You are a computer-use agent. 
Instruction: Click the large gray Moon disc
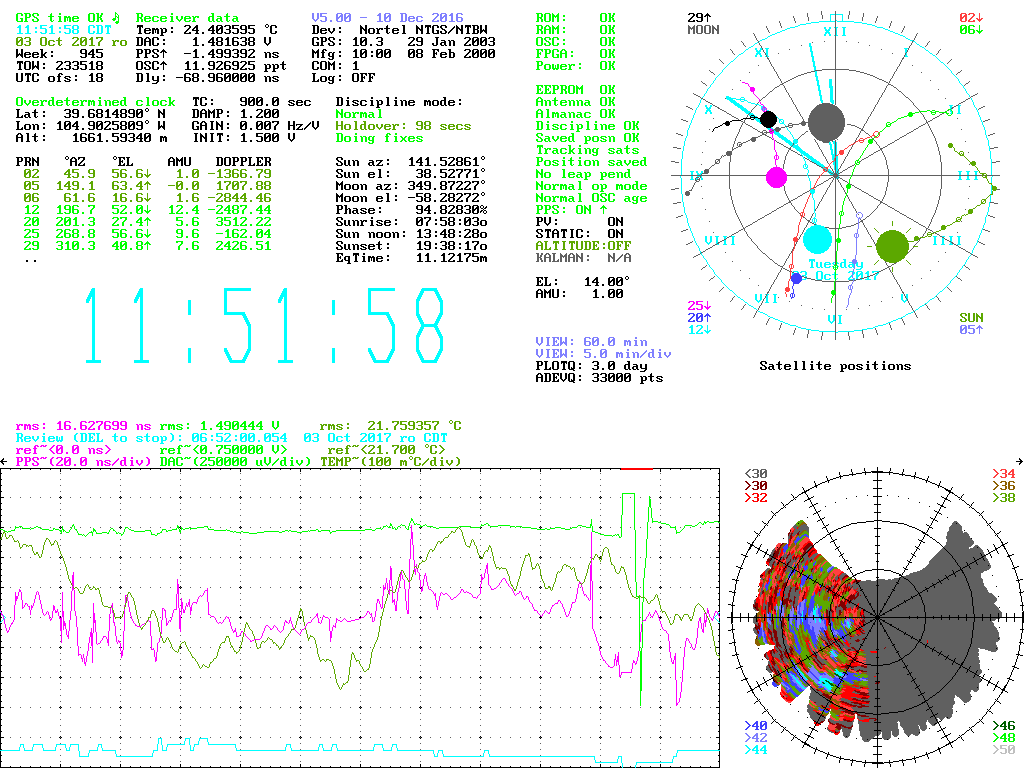pos(826,122)
